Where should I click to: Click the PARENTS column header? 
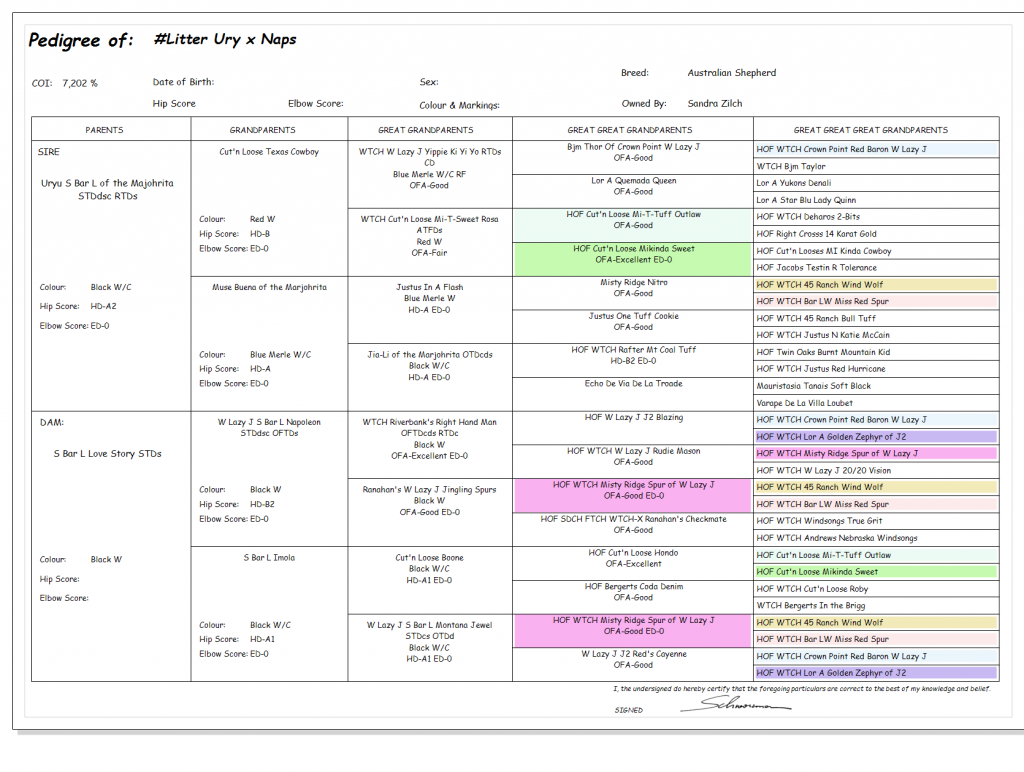(x=105, y=130)
